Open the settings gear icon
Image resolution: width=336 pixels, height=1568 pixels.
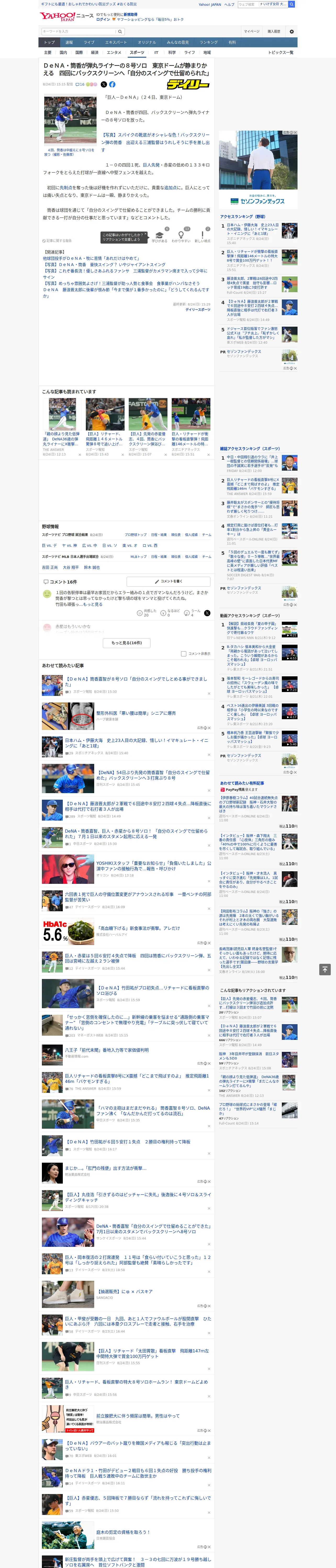click(292, 31)
